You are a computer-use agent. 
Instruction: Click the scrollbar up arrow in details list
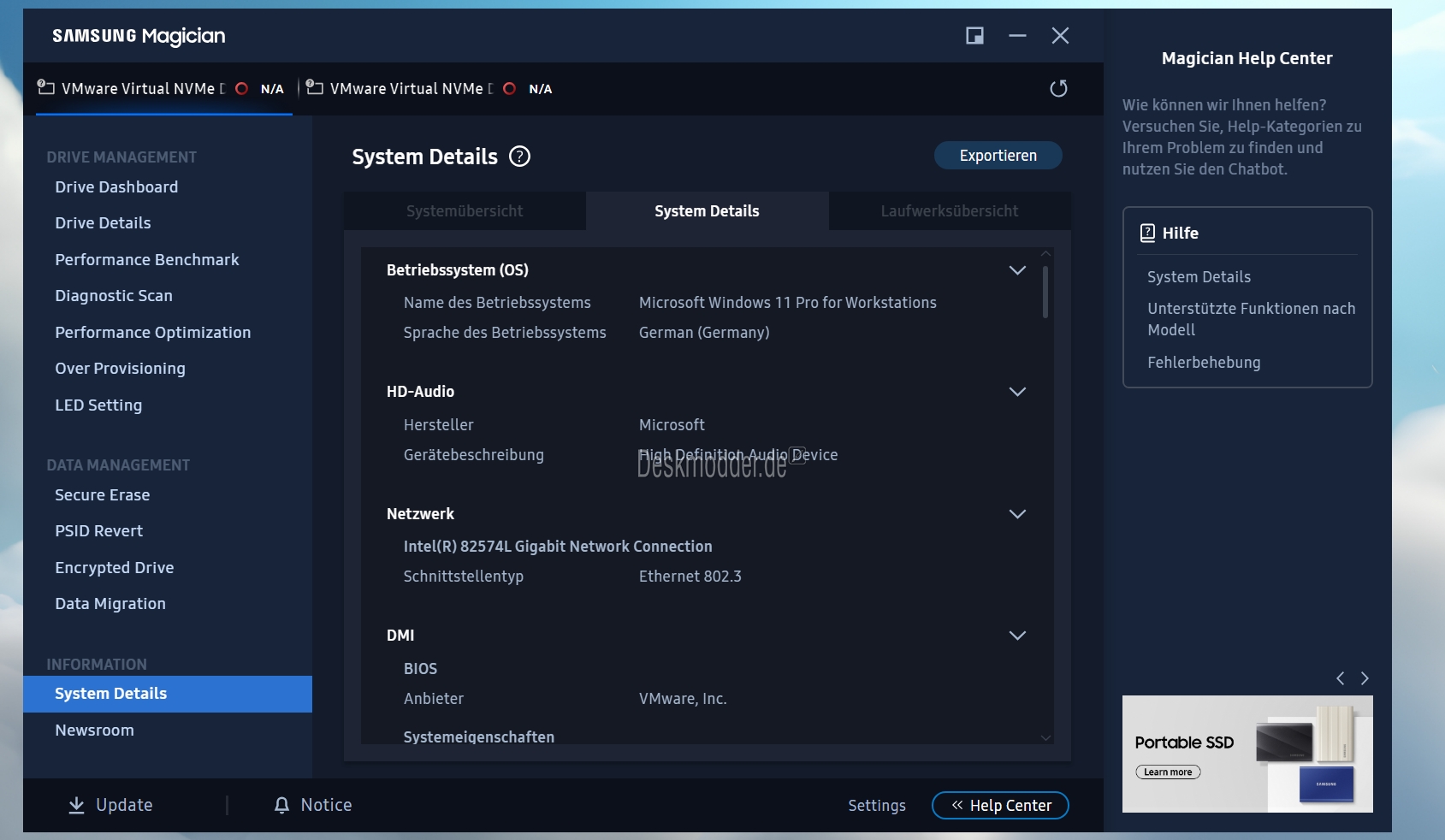(x=1045, y=253)
